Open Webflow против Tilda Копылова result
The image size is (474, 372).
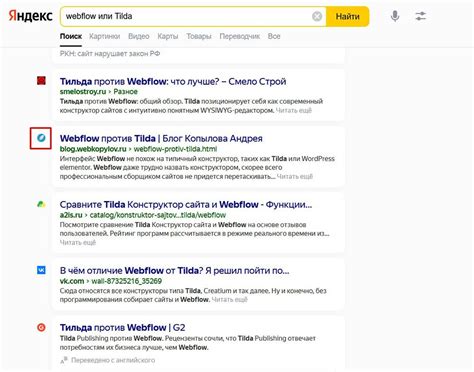(x=161, y=138)
